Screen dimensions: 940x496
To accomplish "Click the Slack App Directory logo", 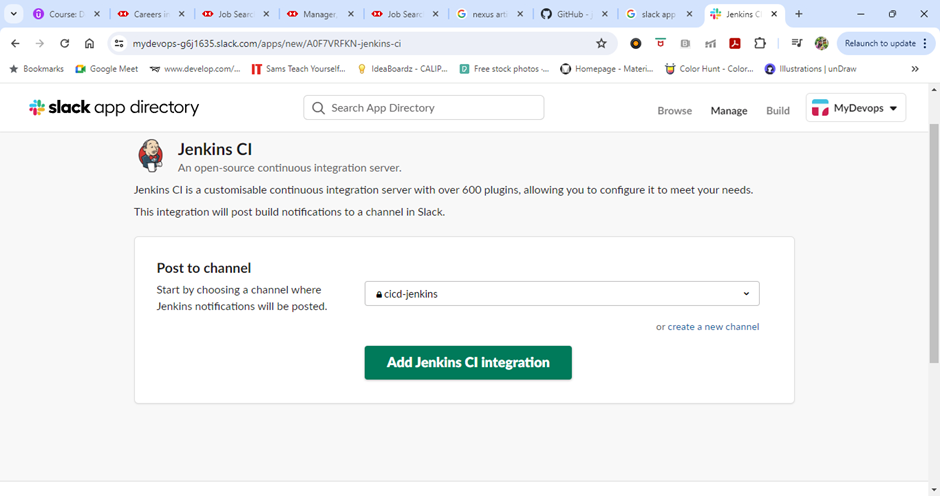I will (x=114, y=108).
